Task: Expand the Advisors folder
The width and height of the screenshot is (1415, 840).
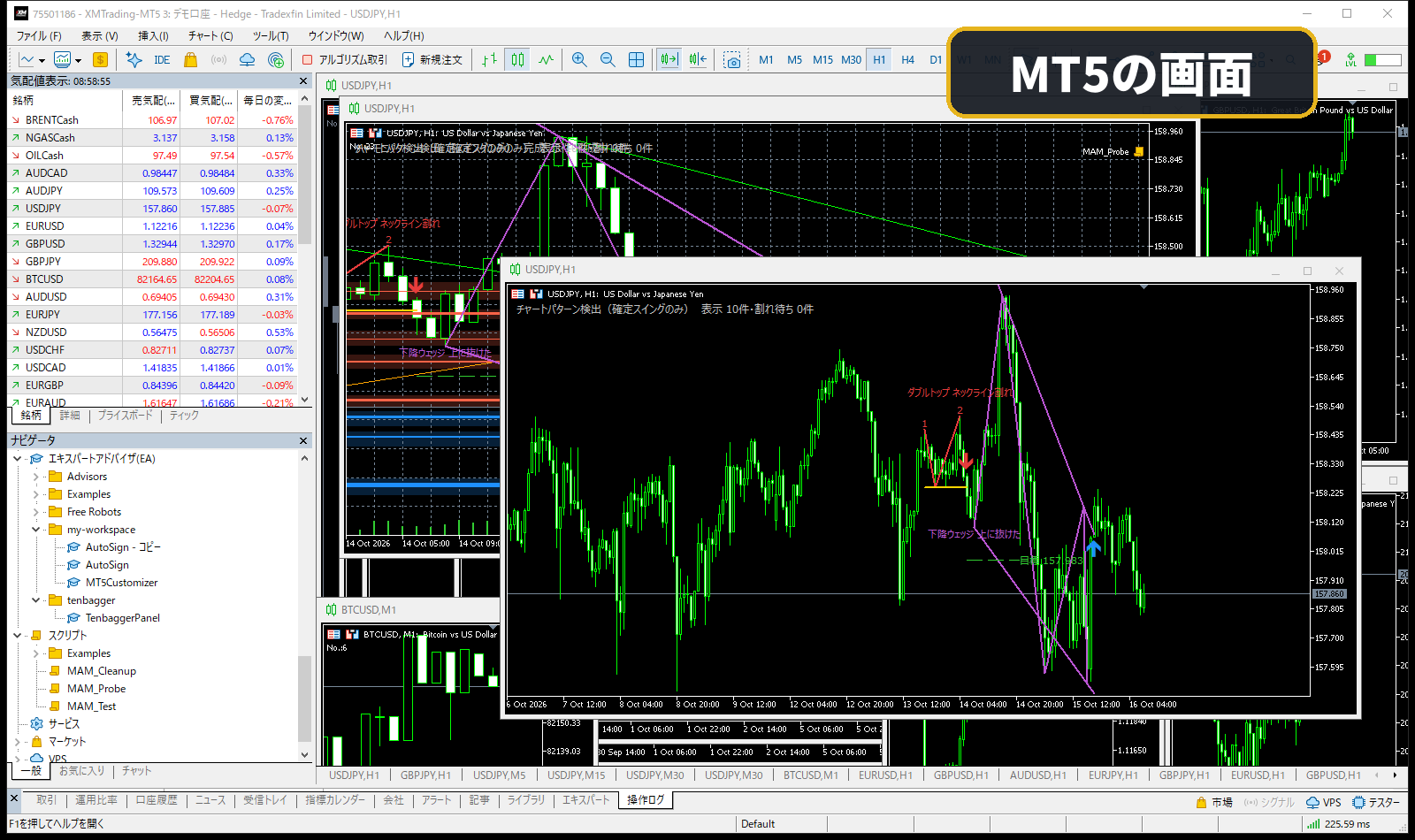Action: point(36,477)
